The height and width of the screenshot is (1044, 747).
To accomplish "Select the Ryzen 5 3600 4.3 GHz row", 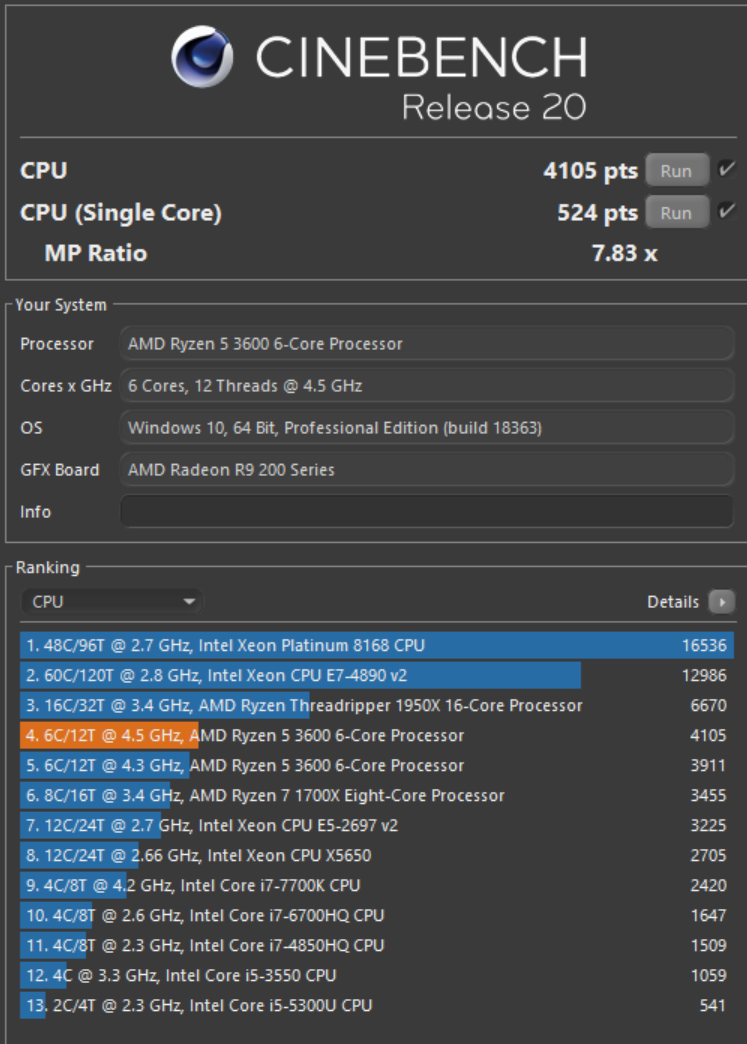I will coord(376,766).
